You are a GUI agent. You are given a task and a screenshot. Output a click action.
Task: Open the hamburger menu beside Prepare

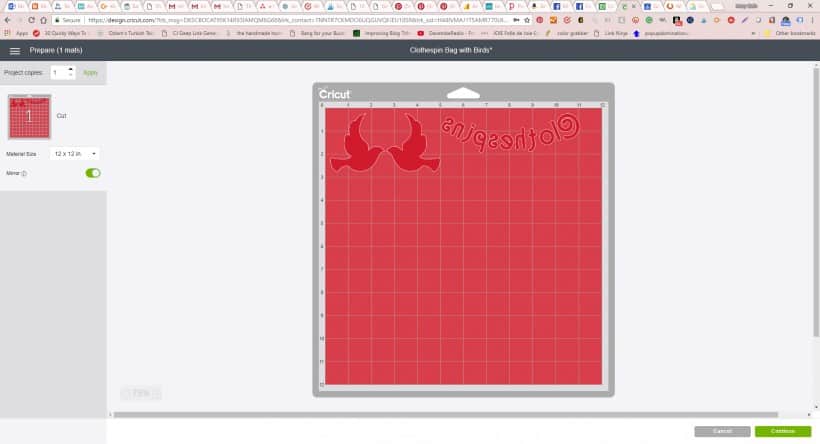15,51
